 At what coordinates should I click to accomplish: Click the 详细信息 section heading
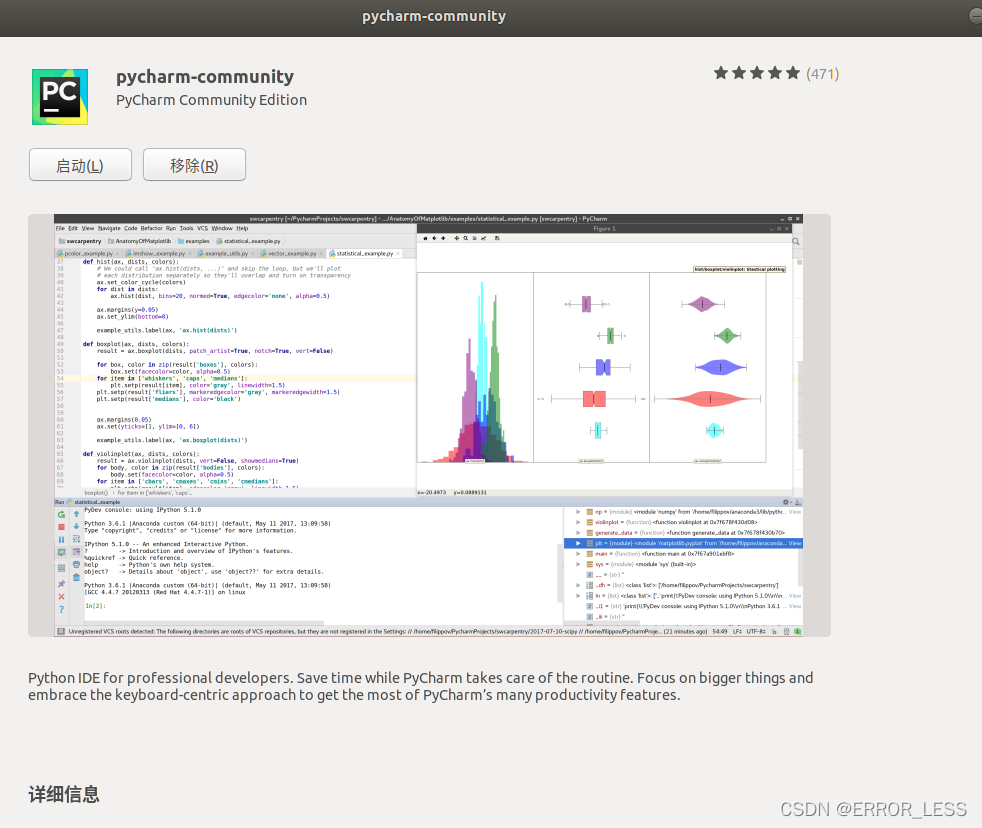[64, 794]
